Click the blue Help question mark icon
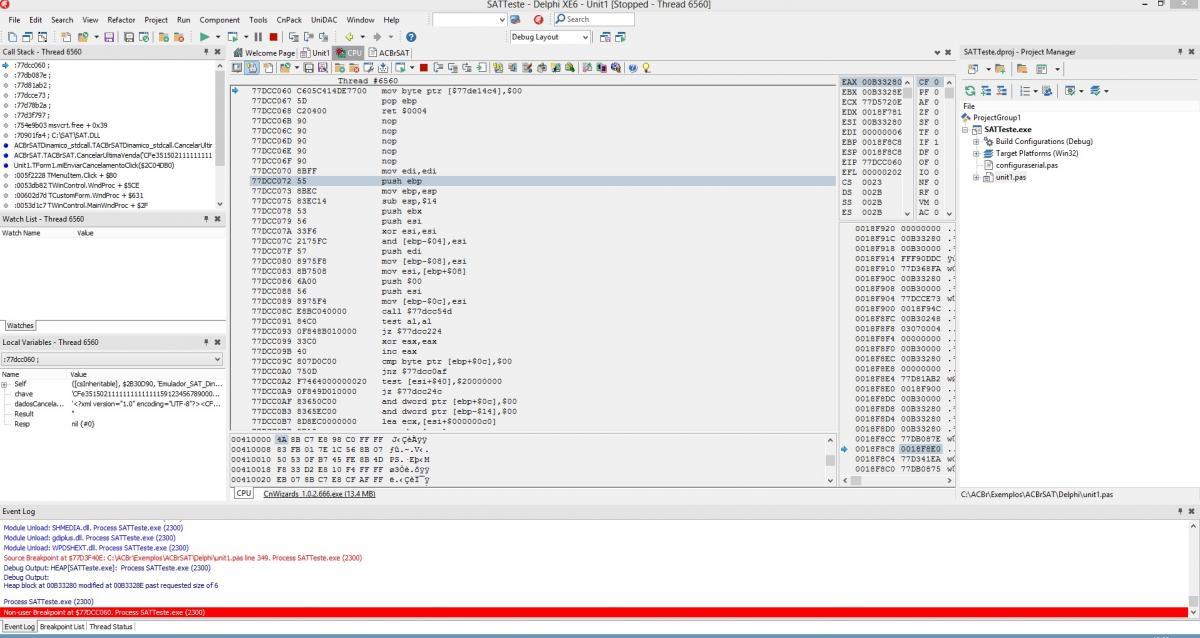This screenshot has height=638, width=1200. click(410, 36)
